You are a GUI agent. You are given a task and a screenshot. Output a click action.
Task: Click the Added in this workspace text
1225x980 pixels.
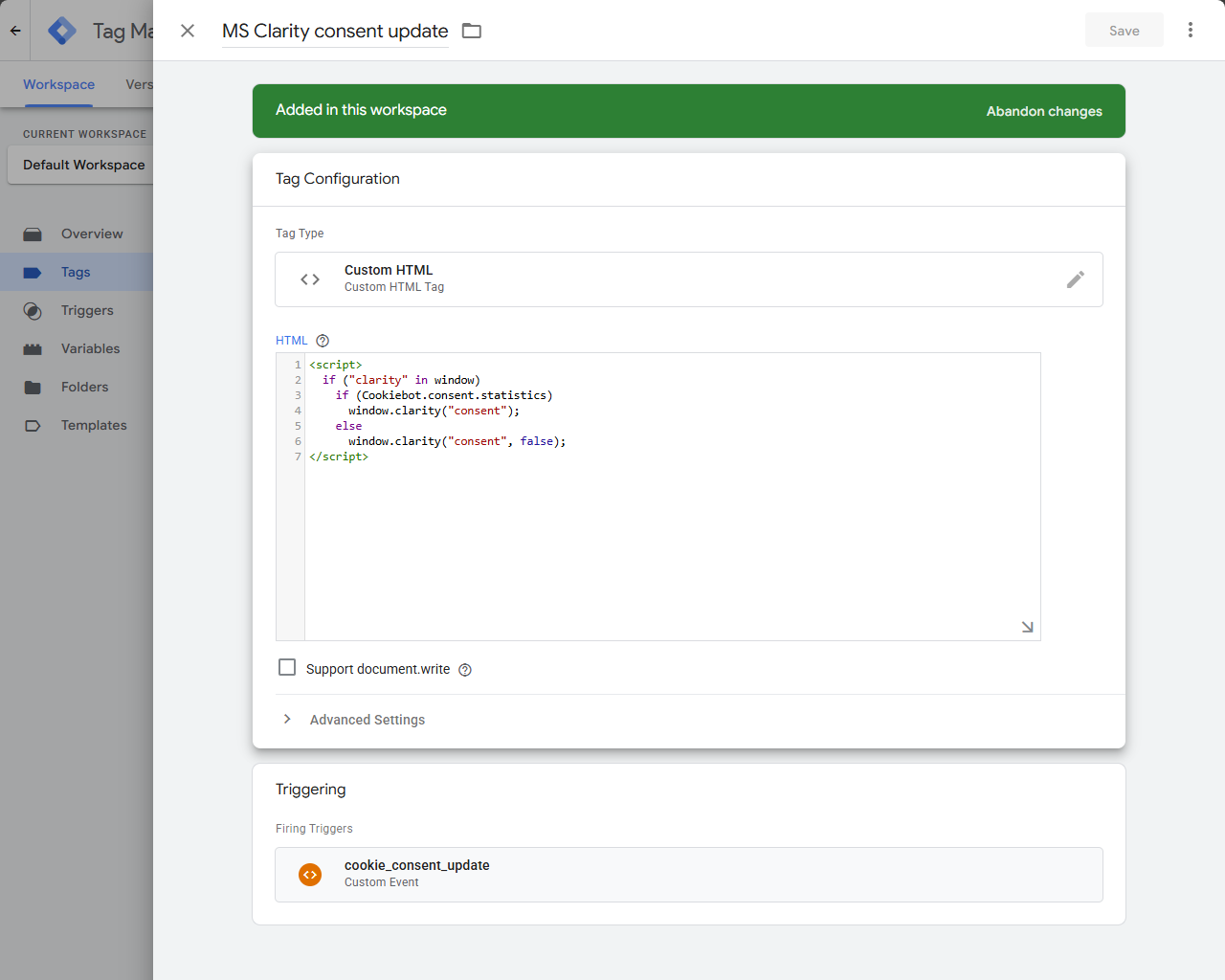(x=361, y=110)
